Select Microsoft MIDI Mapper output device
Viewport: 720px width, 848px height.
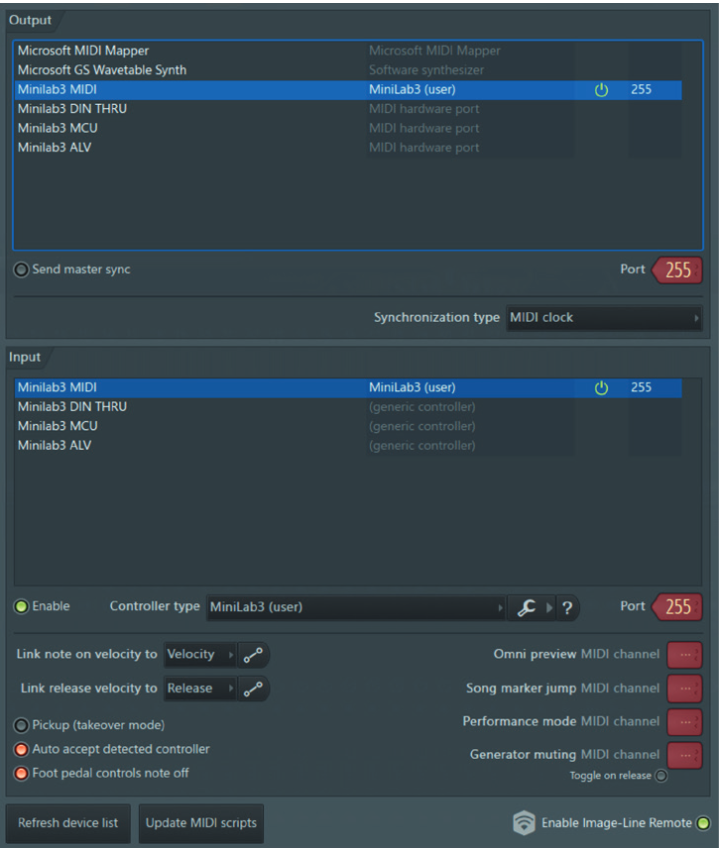[x=348, y=51]
